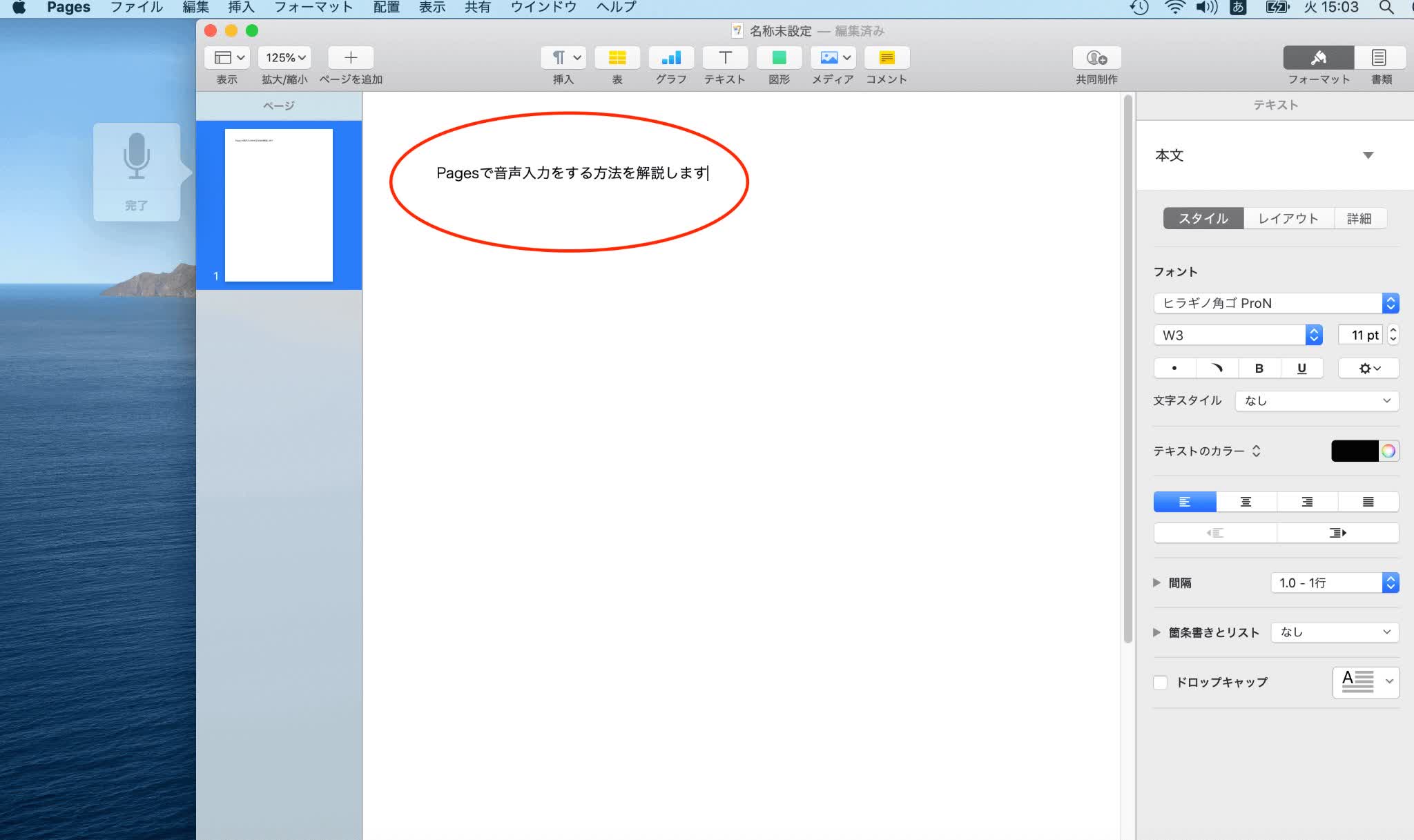Click the テキストのカラー color swatch

click(x=1355, y=451)
